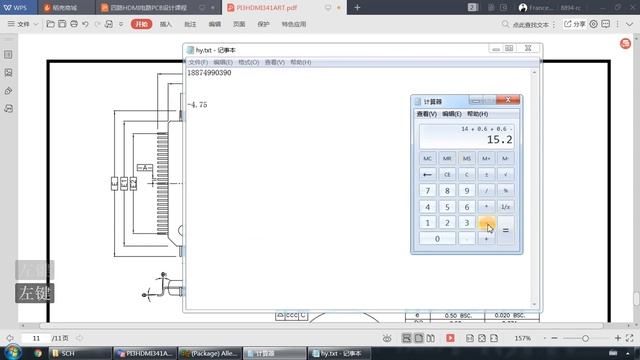Click calculator digit 9
This screenshot has width=640, height=360.
coord(467,191)
